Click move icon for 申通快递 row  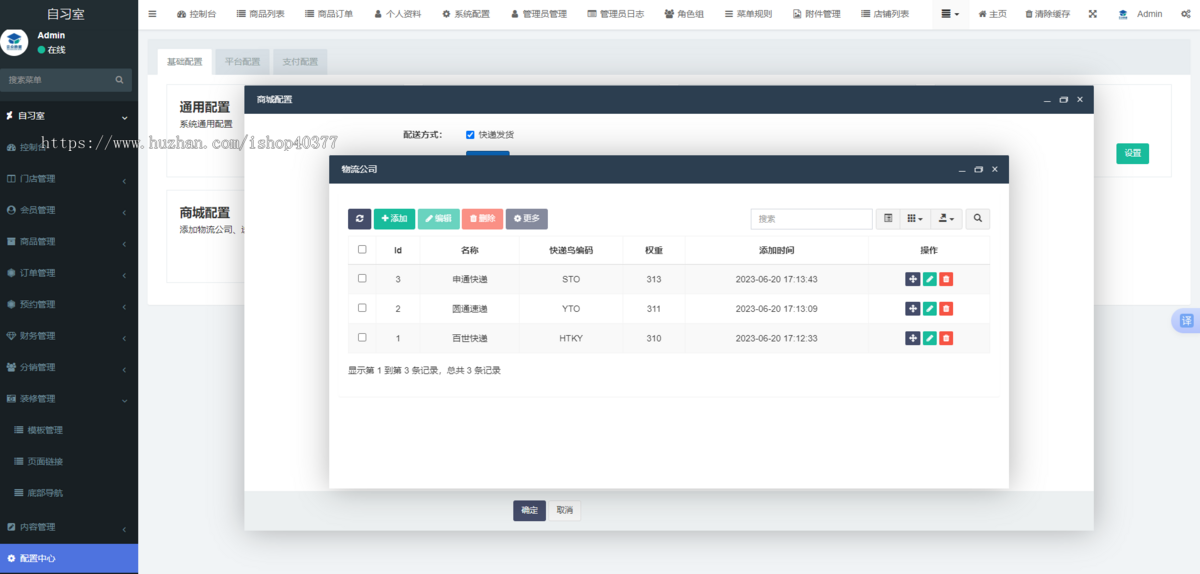coord(912,279)
